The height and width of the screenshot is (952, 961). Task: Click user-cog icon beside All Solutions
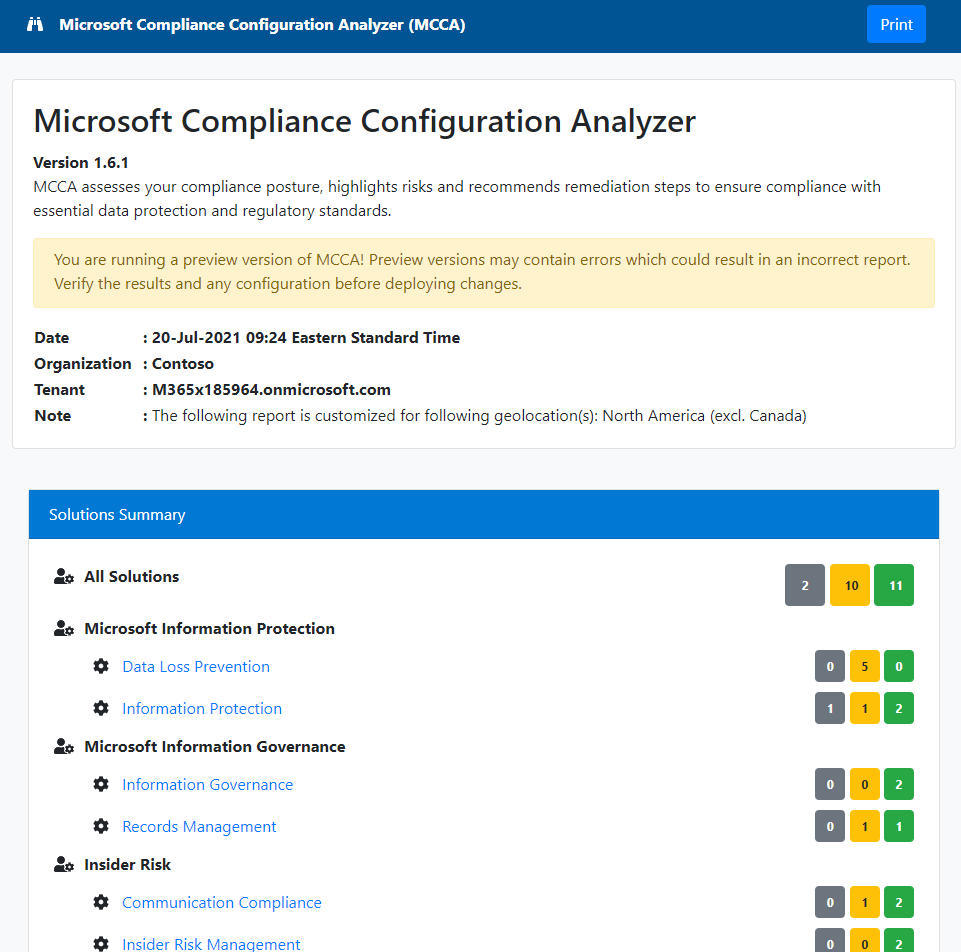[64, 576]
